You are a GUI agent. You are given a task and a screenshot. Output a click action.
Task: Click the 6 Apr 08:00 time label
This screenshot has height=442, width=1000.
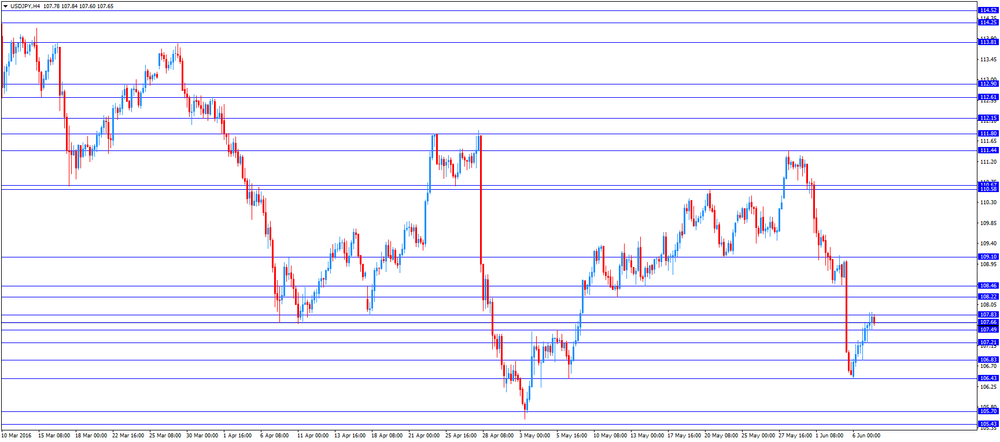275,435
